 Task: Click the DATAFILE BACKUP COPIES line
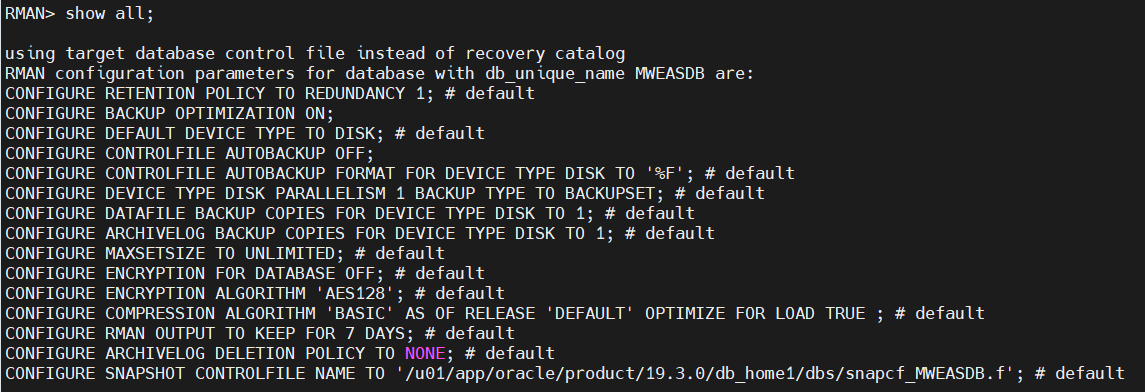(349, 213)
